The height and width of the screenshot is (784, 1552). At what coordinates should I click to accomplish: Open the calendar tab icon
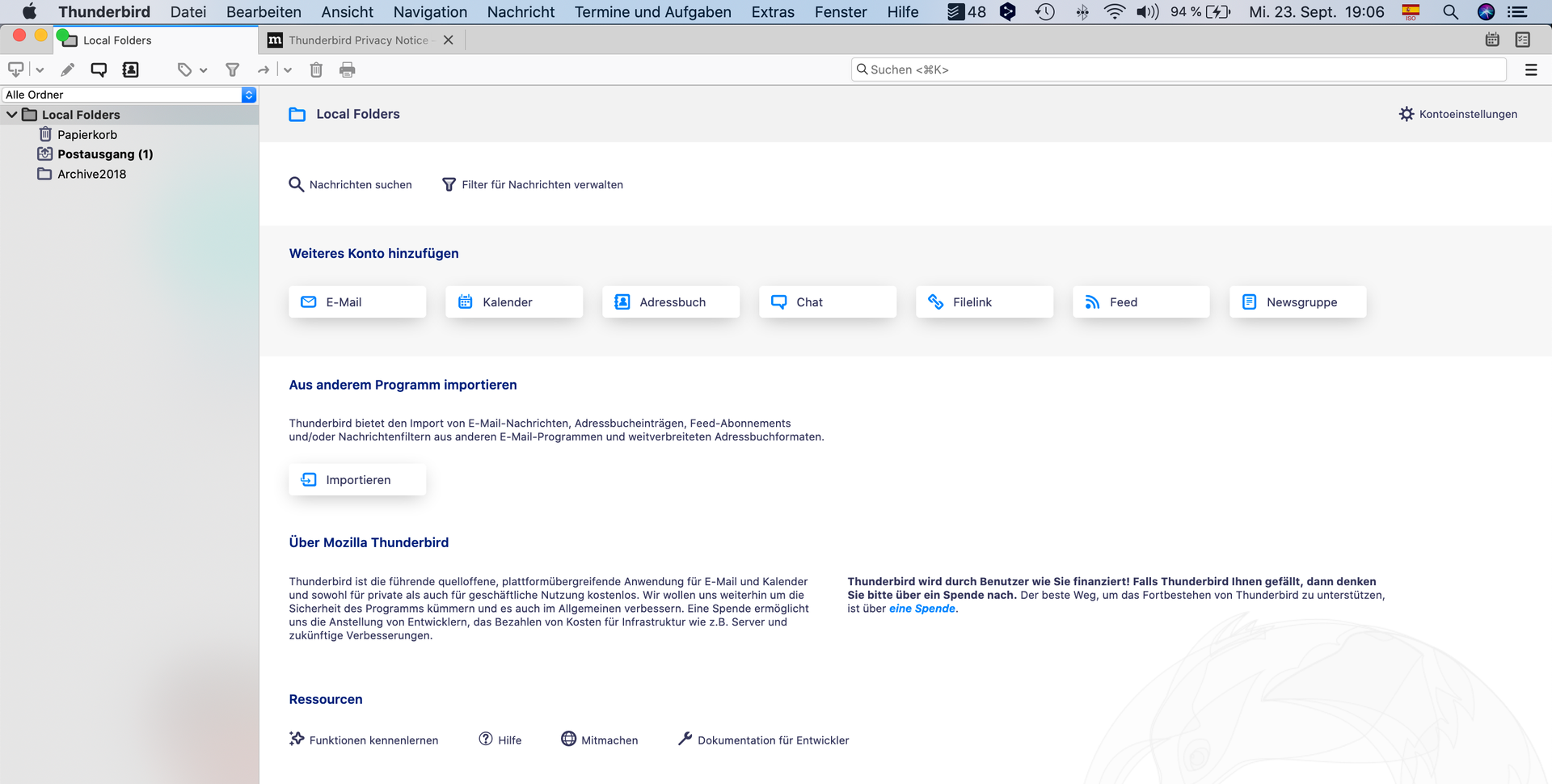1492,40
